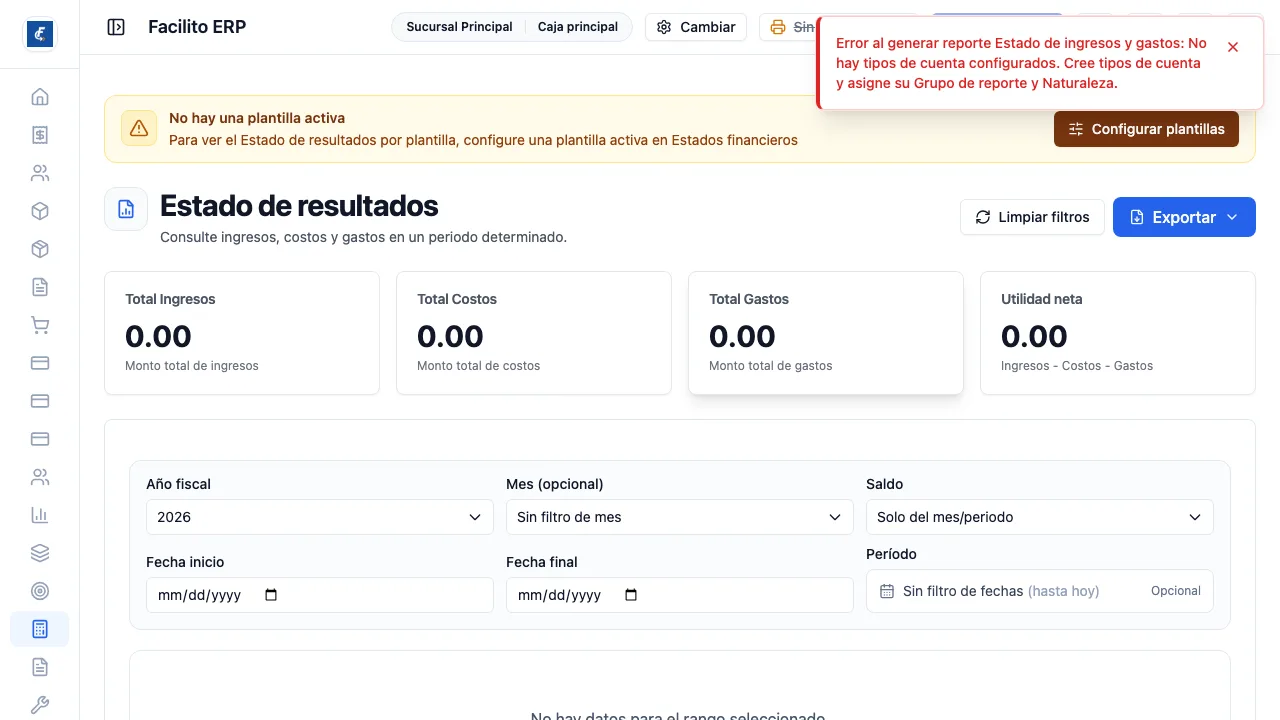Expand the Año fiscal 2026 dropdown
The width and height of the screenshot is (1280, 720).
tap(320, 517)
